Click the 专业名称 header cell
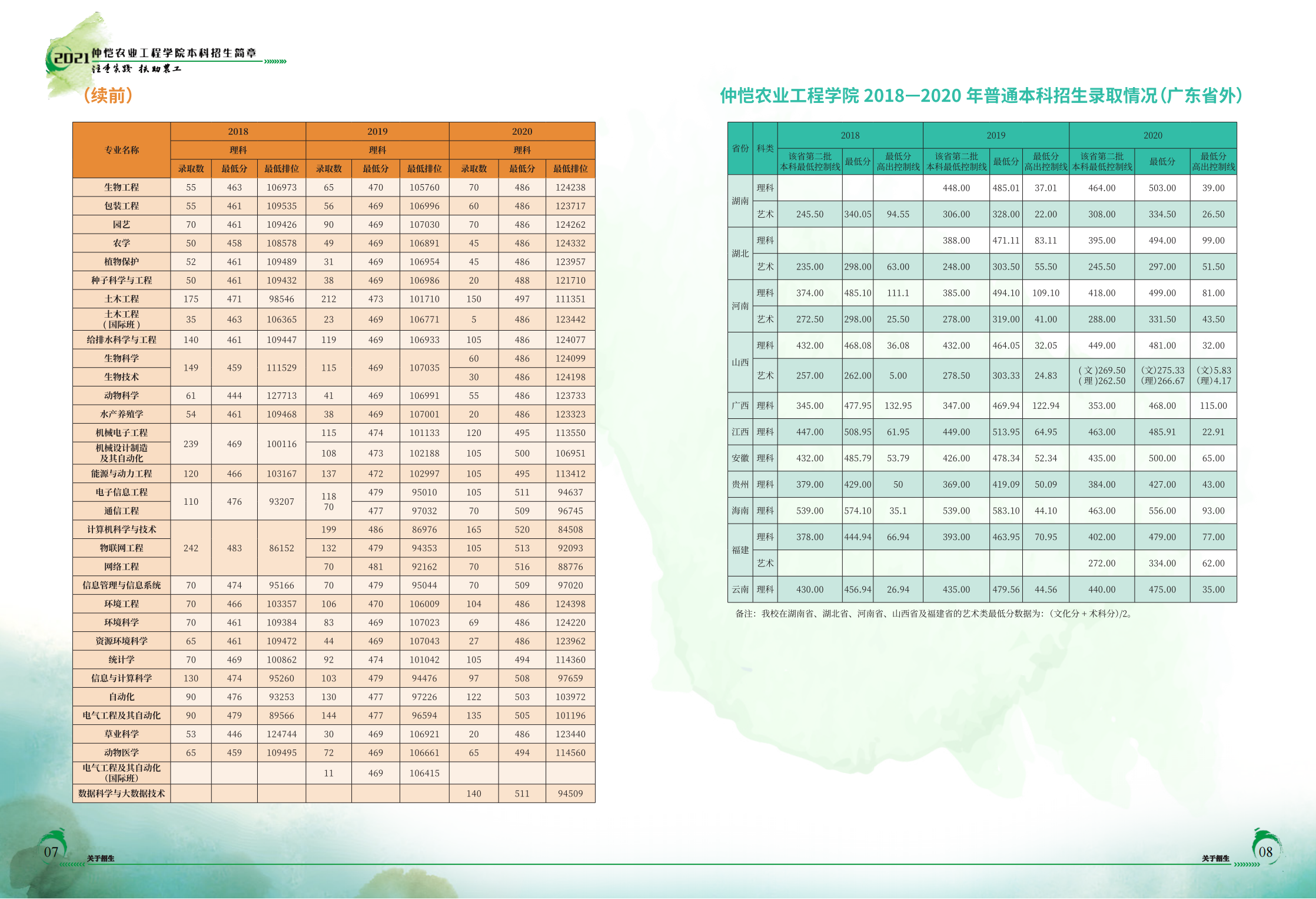 click(121, 150)
